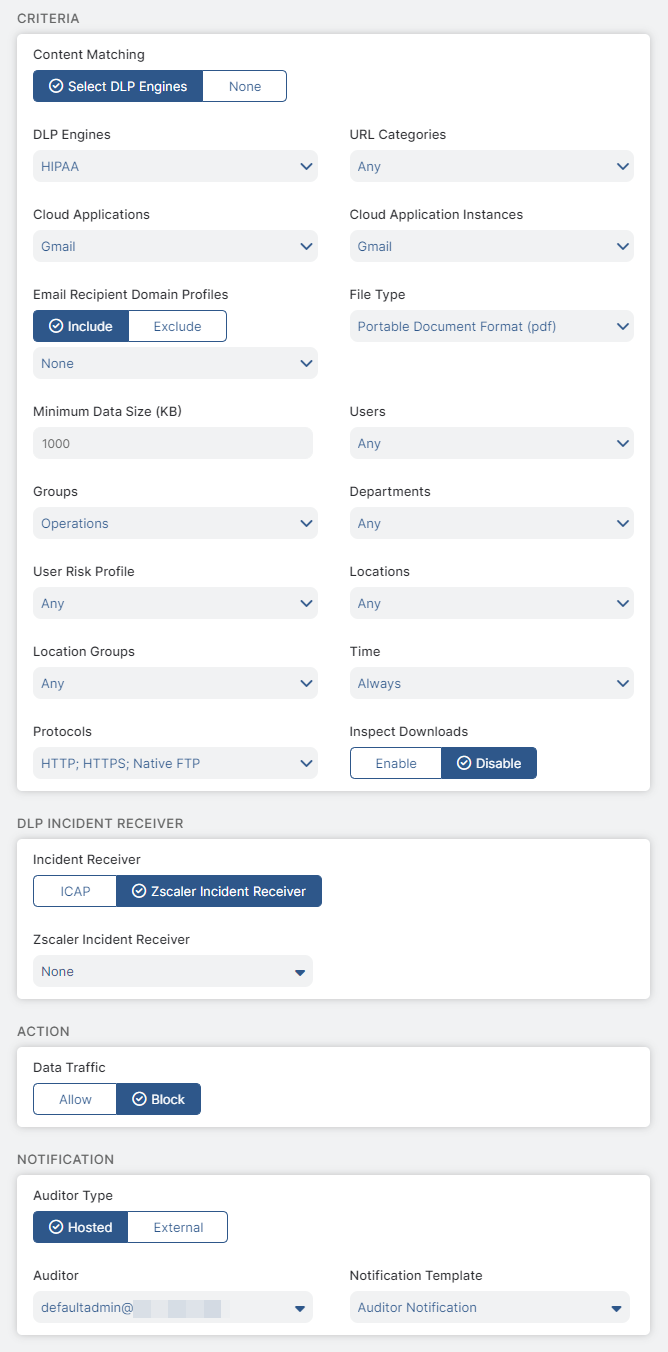Expand the Protocols dropdown
The width and height of the screenshot is (668, 1352).
(x=175, y=763)
